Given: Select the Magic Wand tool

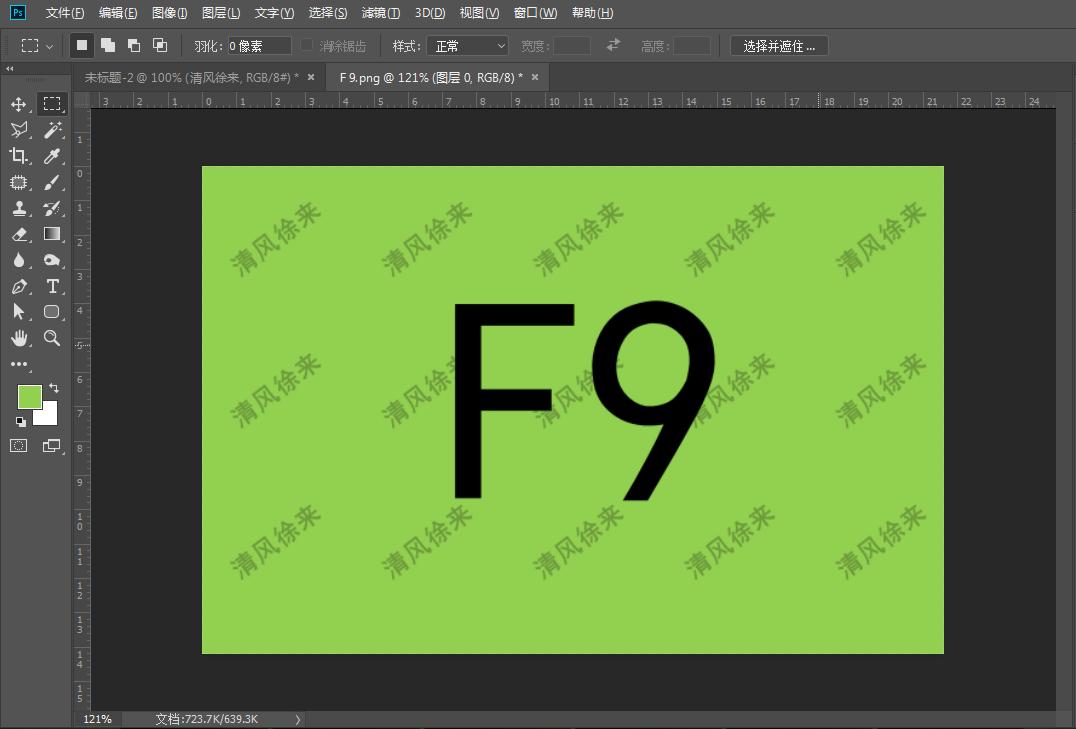Looking at the screenshot, I should 52,130.
